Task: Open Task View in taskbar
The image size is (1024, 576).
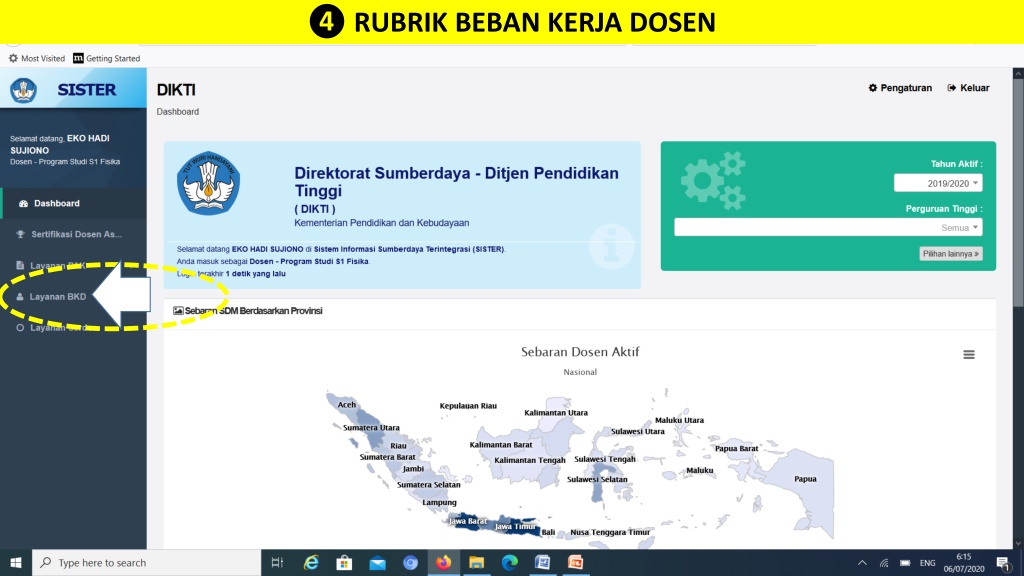Action: pyautogui.click(x=277, y=562)
